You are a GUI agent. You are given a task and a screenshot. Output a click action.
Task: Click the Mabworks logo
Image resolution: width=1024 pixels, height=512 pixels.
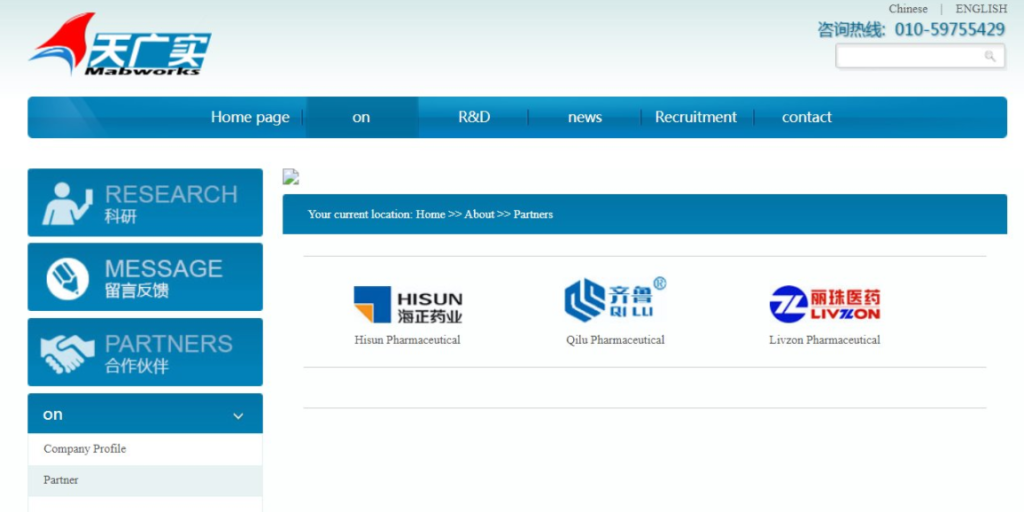pos(120,44)
